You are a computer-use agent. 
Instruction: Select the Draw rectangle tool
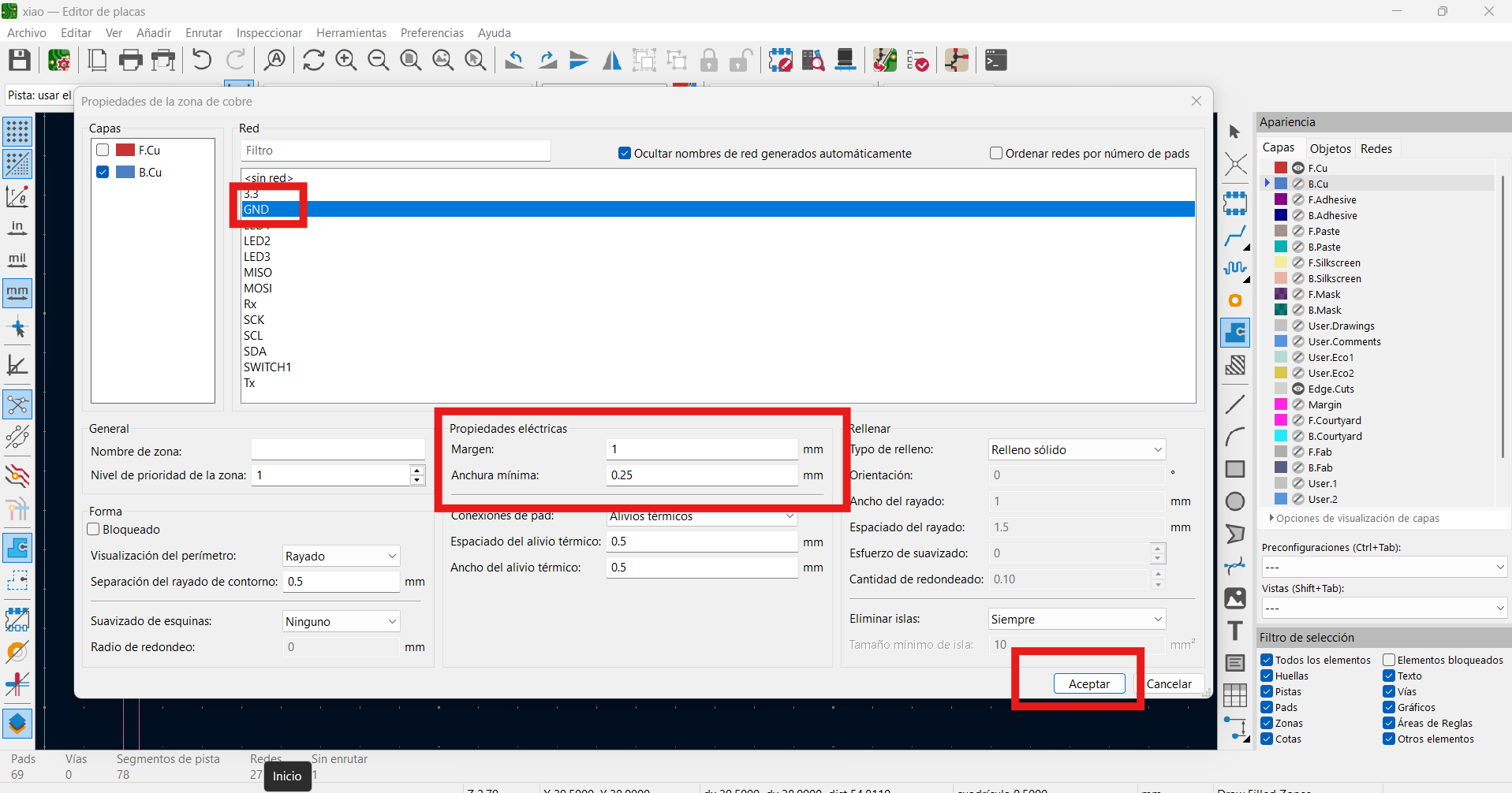1235,469
